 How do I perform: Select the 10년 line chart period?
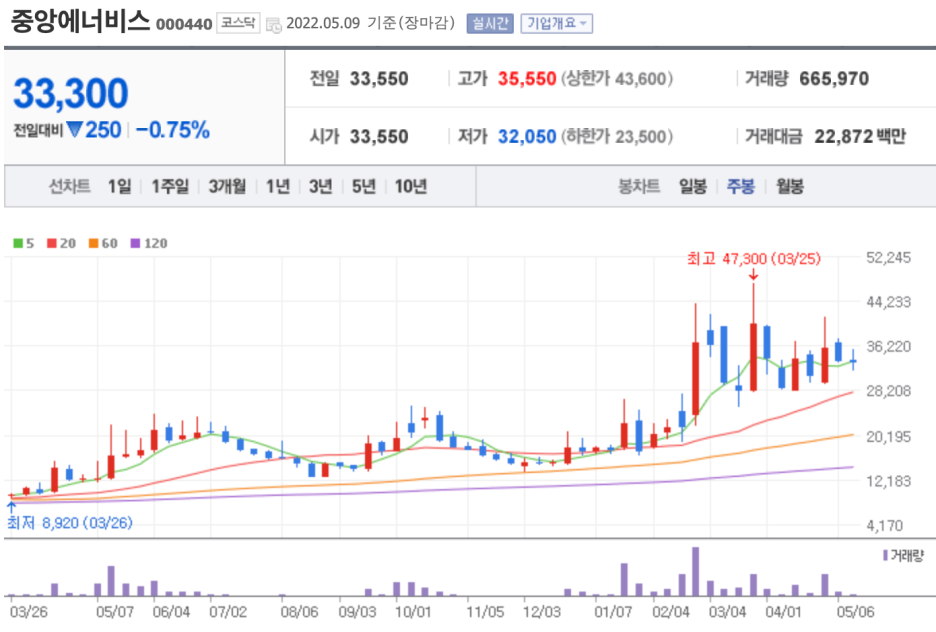411,186
